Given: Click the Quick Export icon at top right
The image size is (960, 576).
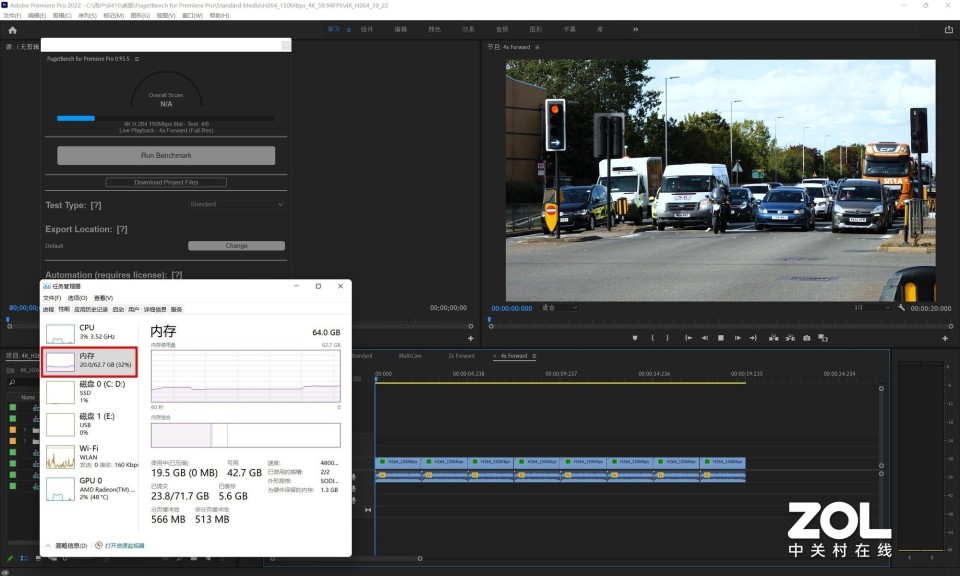Looking at the screenshot, I should [947, 30].
